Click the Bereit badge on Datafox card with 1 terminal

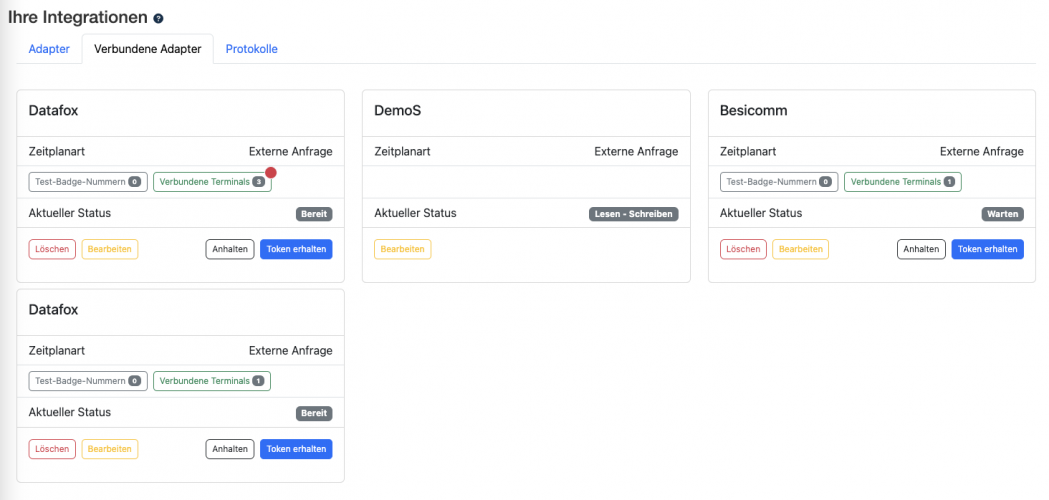pos(314,414)
